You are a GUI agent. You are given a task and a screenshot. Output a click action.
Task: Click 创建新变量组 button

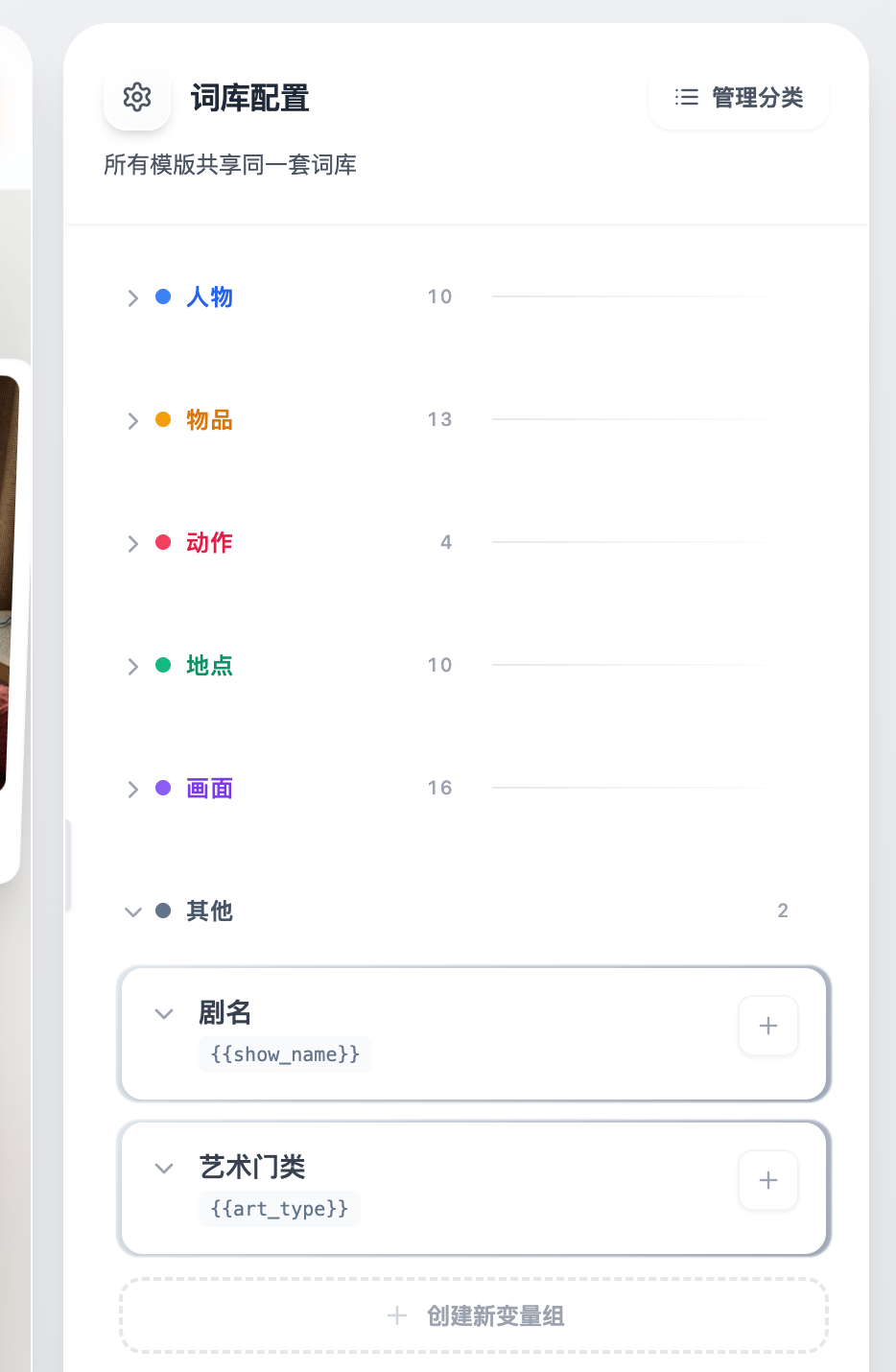pyautogui.click(x=474, y=1315)
